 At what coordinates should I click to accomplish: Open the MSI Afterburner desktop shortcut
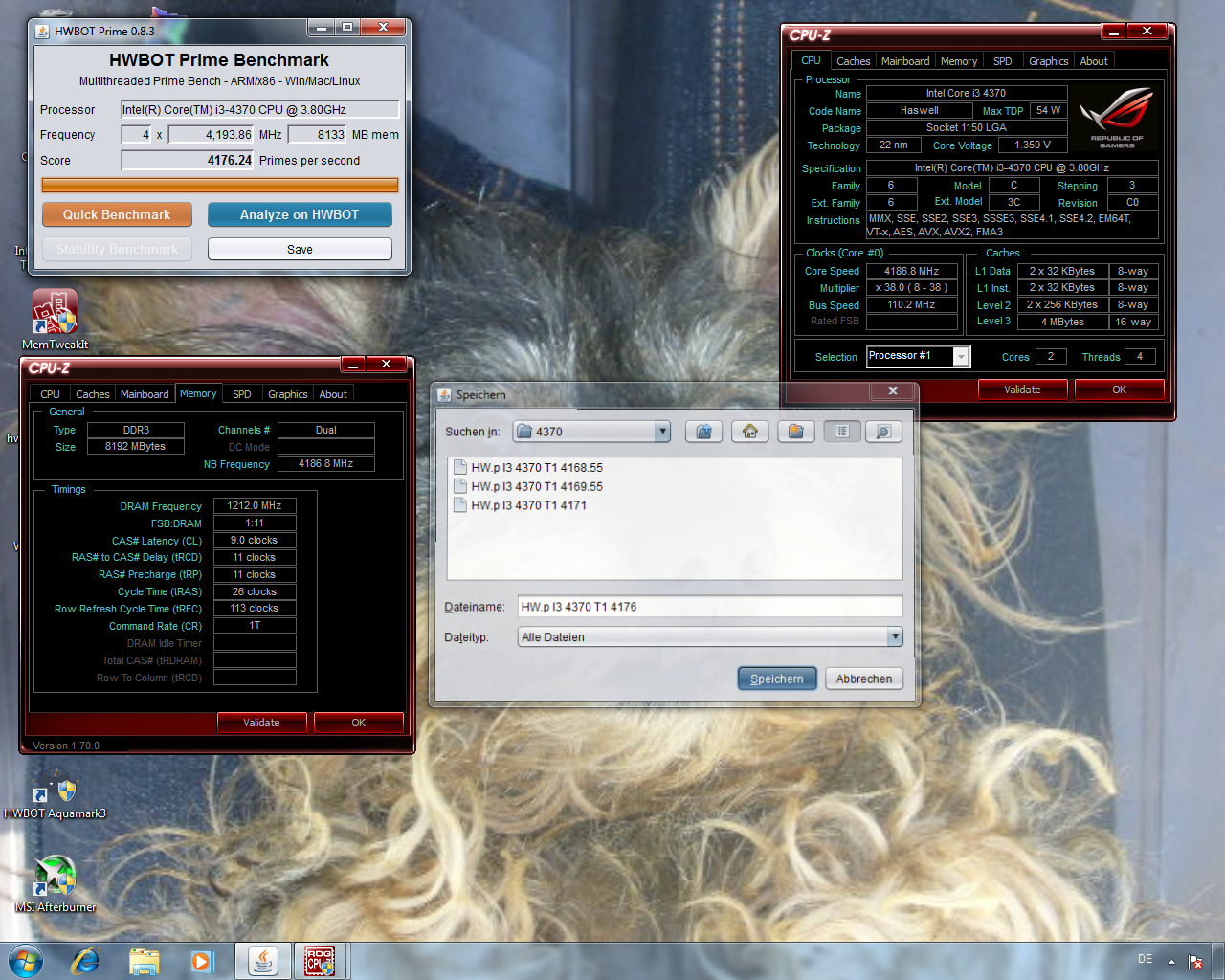(56, 883)
